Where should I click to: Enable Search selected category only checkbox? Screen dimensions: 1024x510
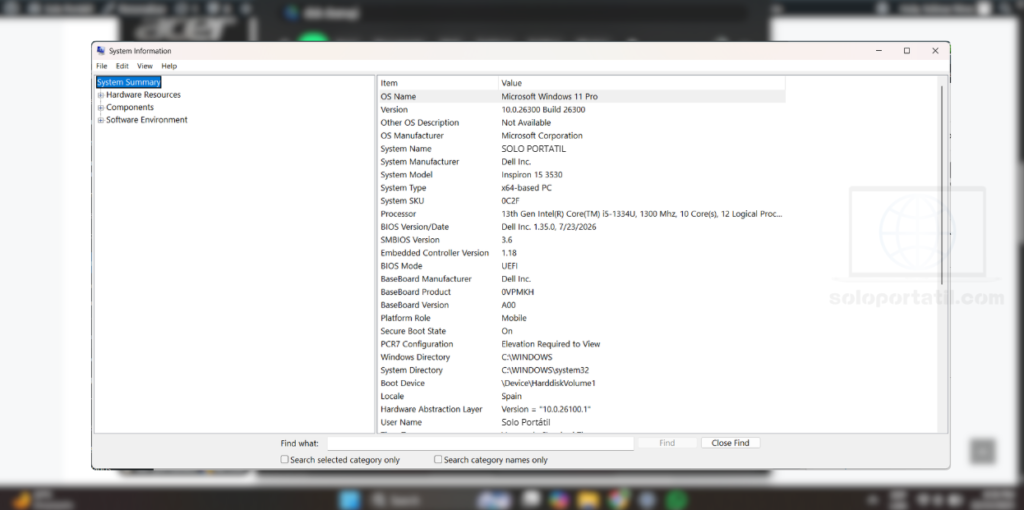284,460
